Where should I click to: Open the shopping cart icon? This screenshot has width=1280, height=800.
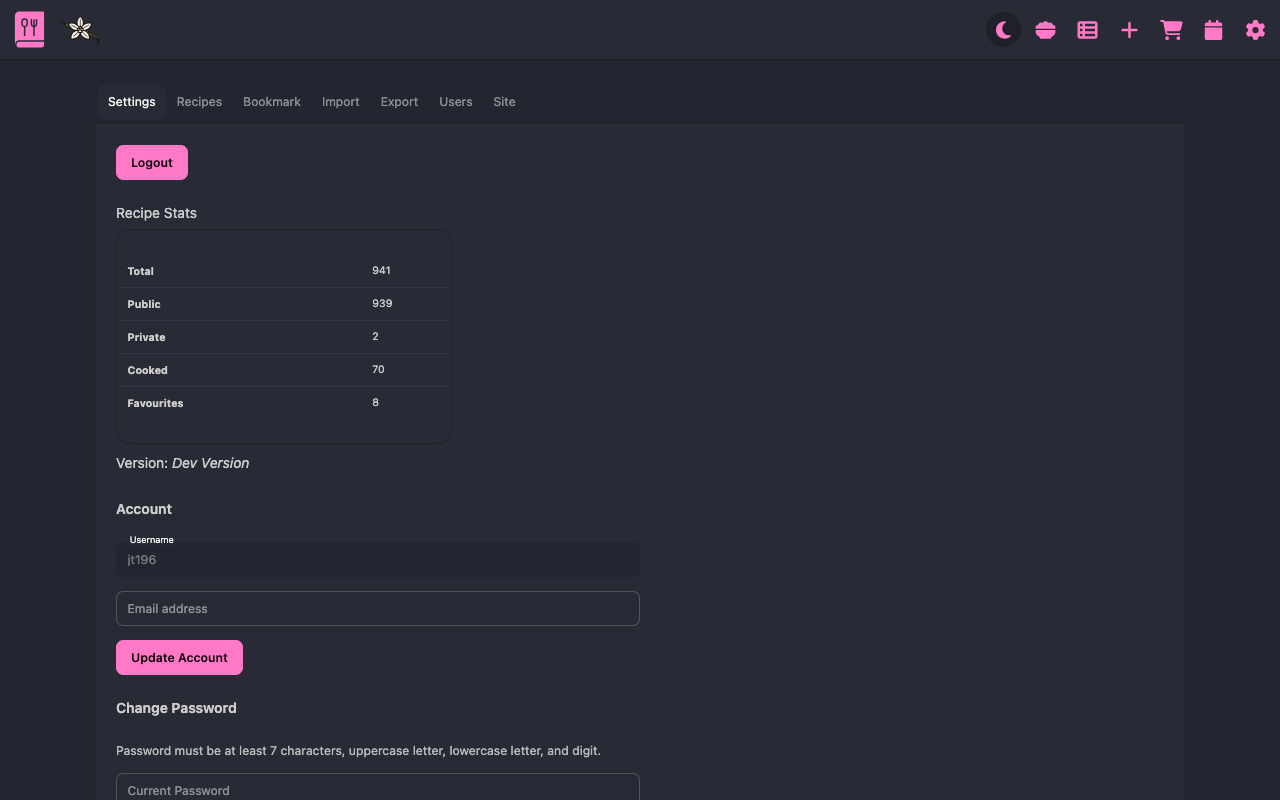pyautogui.click(x=1172, y=30)
